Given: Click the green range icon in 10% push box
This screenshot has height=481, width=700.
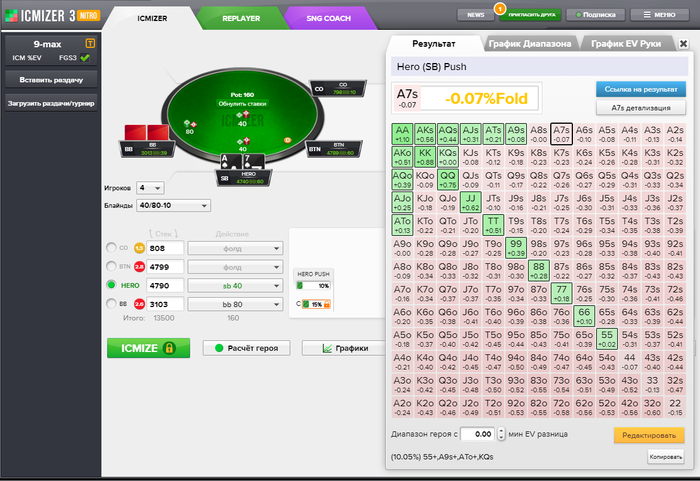Looking at the screenshot, I should tap(300, 285).
